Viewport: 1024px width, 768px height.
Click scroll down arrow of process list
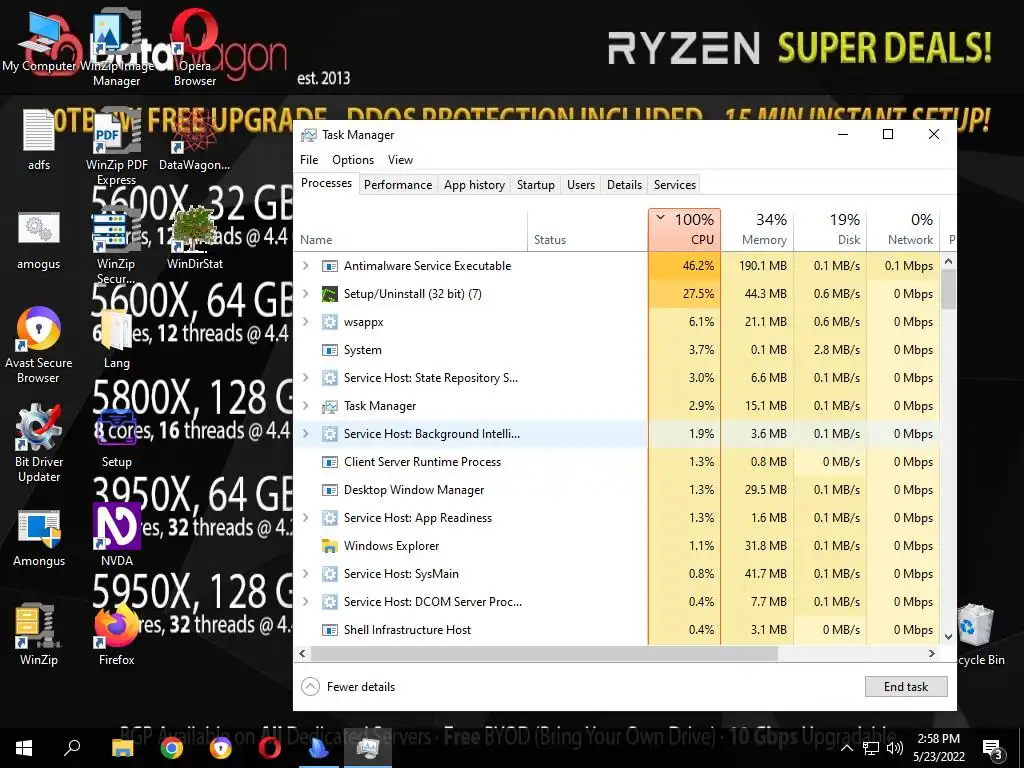click(948, 637)
